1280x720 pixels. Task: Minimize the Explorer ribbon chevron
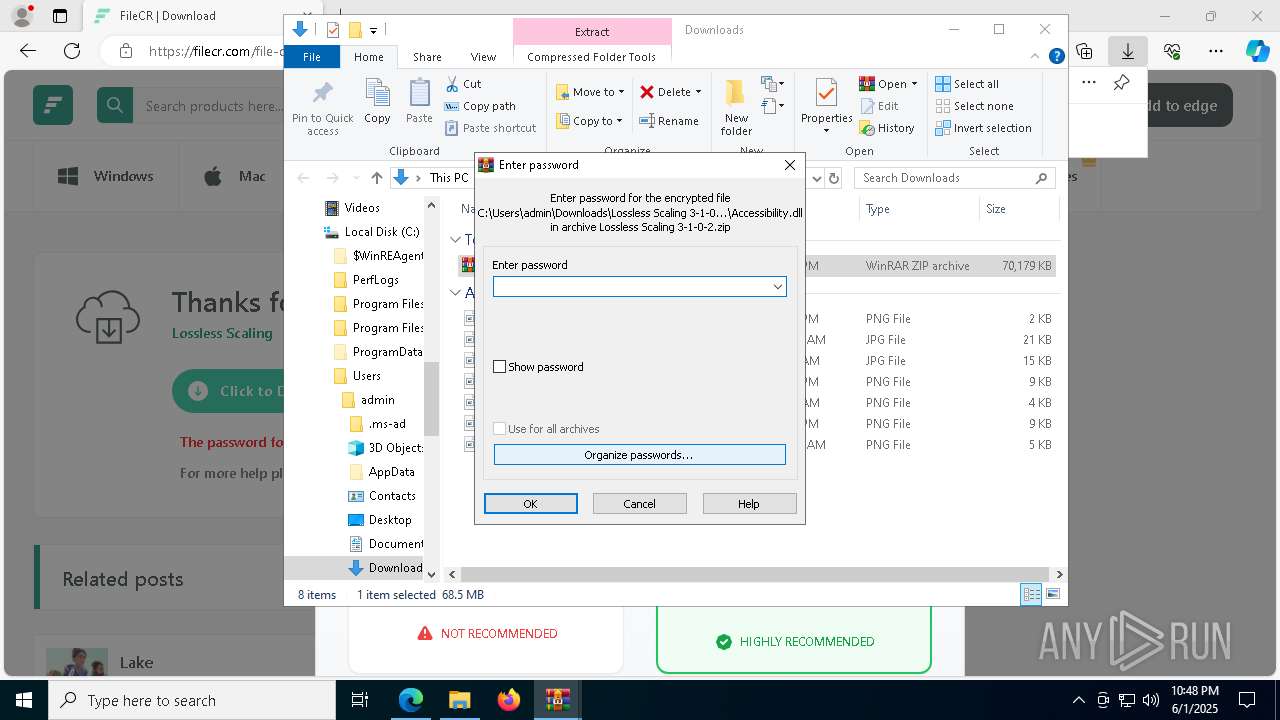pos(1035,57)
